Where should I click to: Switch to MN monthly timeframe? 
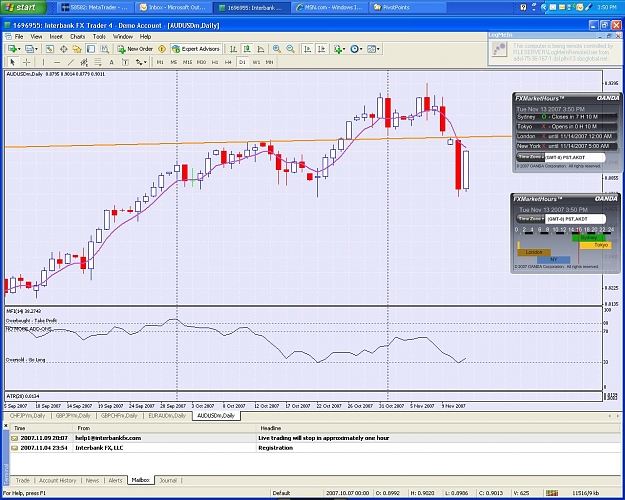(x=269, y=62)
